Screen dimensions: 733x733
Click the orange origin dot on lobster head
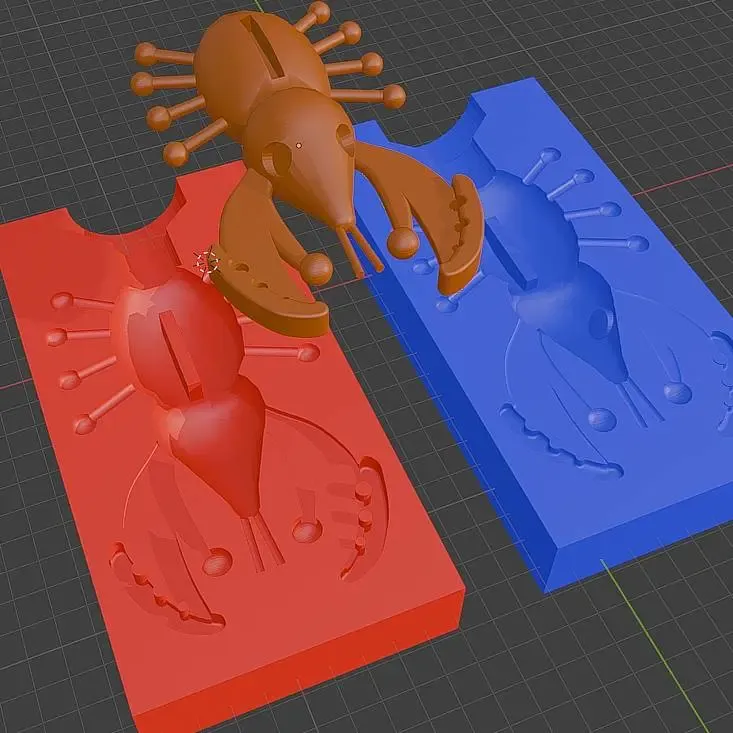pyautogui.click(x=299, y=146)
